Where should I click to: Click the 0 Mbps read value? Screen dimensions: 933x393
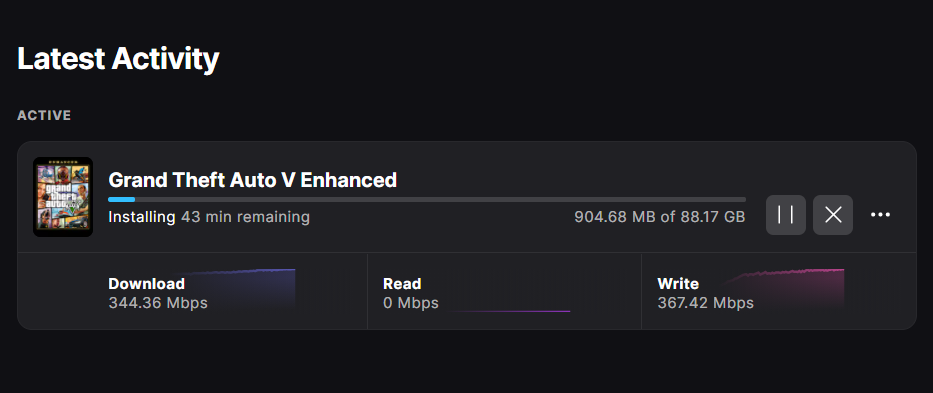point(411,303)
